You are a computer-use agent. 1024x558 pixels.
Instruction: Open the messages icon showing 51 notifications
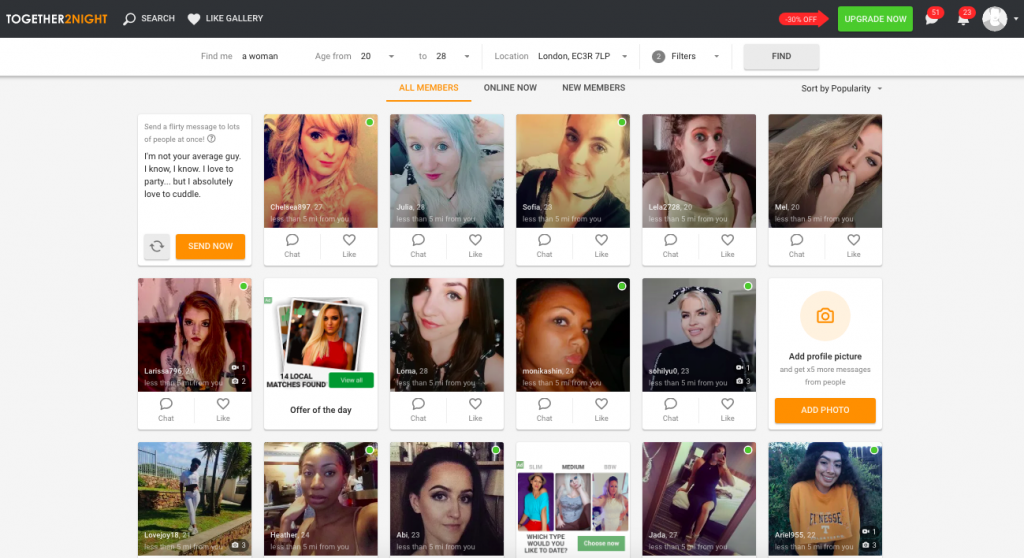coord(931,19)
